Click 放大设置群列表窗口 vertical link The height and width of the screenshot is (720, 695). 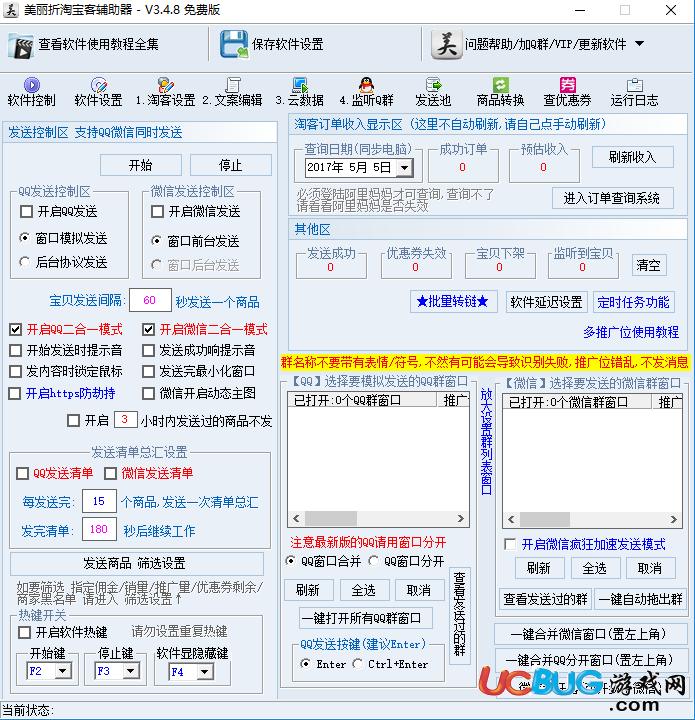pos(487,441)
